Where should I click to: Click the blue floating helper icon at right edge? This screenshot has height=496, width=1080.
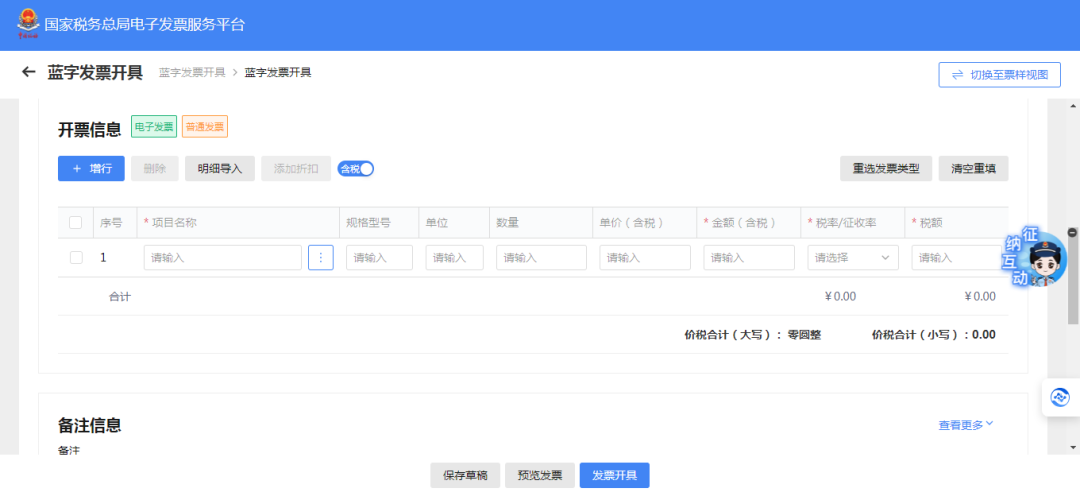[1060, 398]
